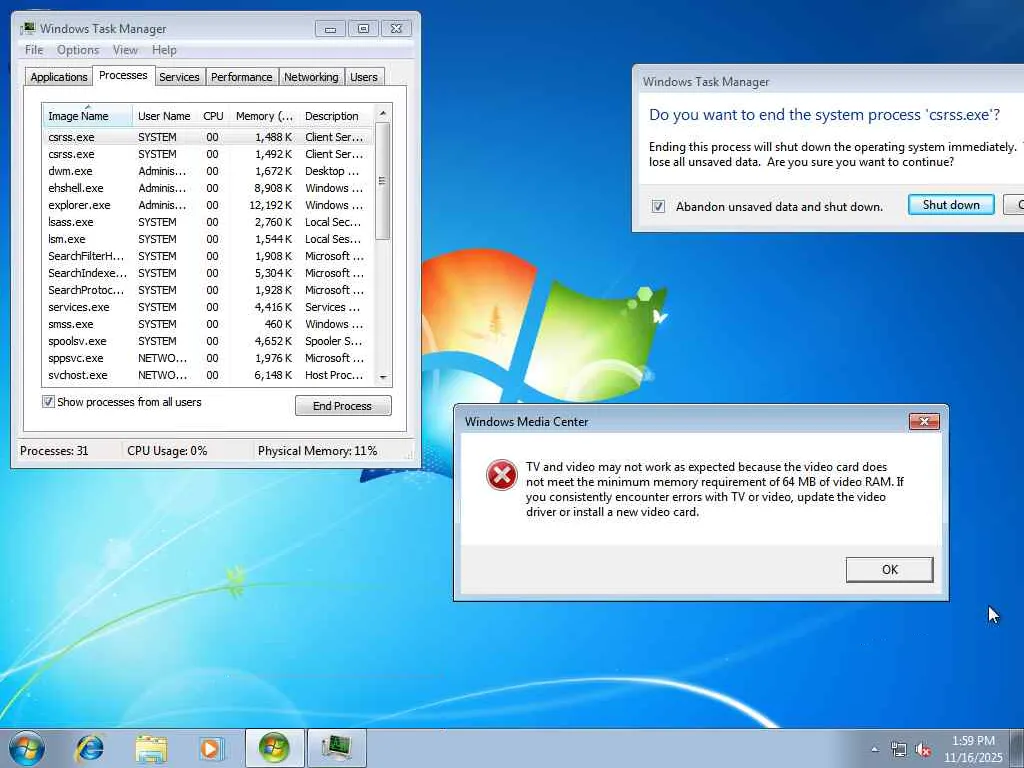Select csrss.exe row with 1,492 K memory
This screenshot has height=768, width=1024.
[x=208, y=154]
